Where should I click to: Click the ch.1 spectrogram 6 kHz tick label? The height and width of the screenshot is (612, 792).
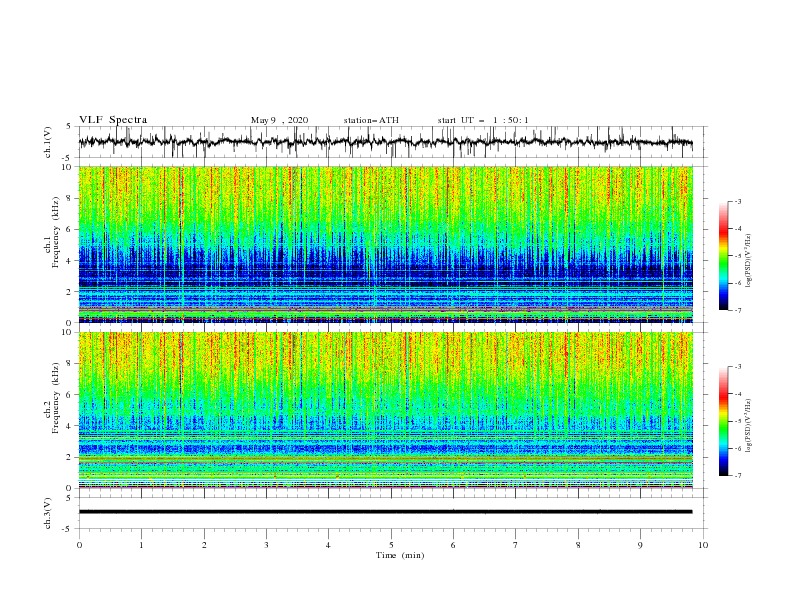[69, 230]
